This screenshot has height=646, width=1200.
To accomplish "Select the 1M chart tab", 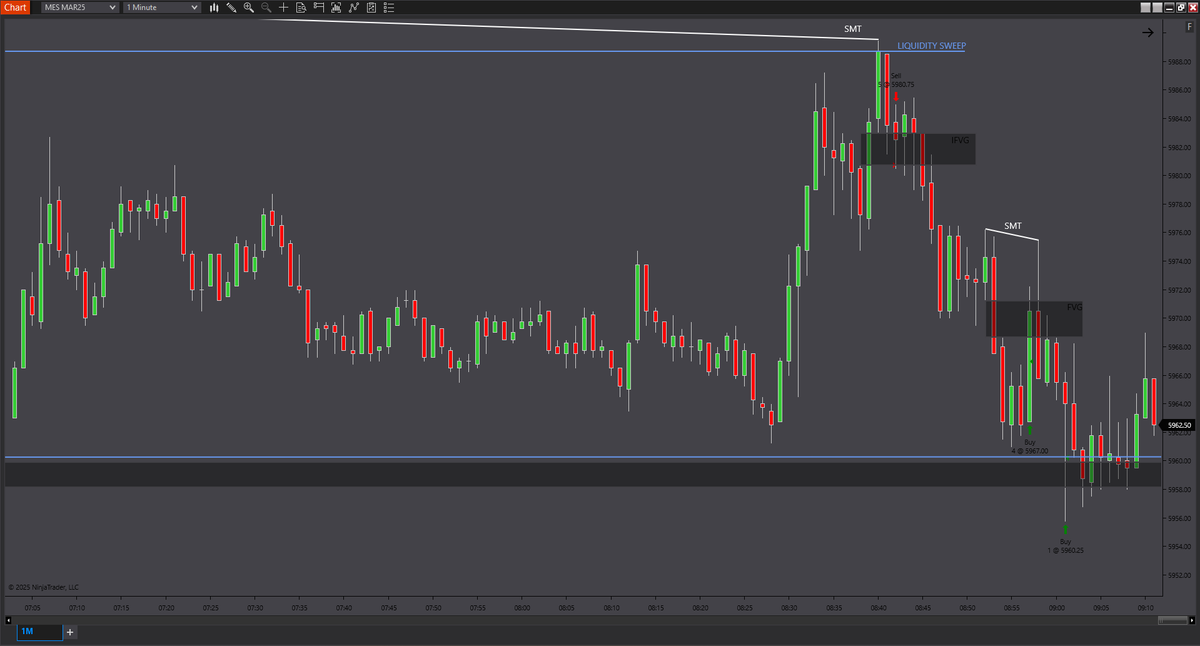I will click(x=38, y=632).
